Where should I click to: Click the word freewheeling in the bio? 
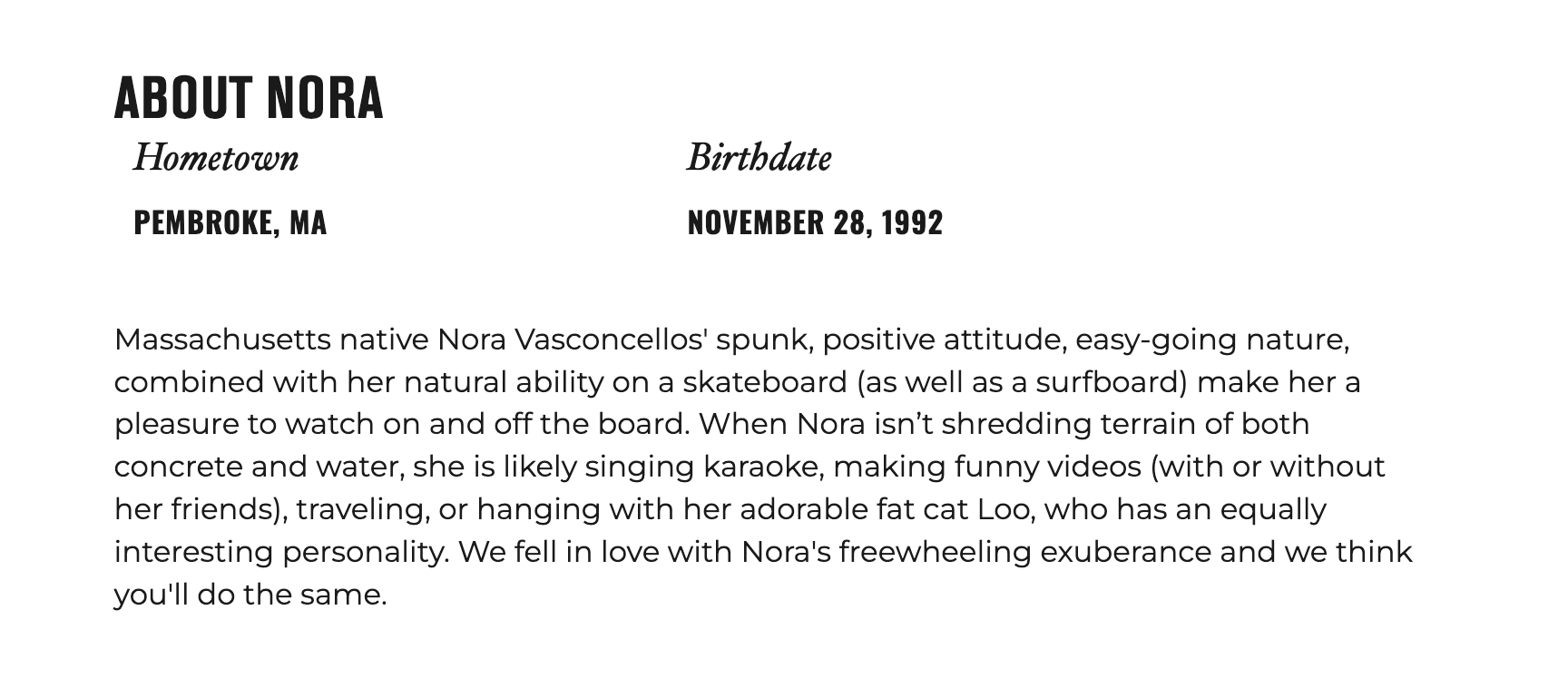pyautogui.click(x=935, y=552)
